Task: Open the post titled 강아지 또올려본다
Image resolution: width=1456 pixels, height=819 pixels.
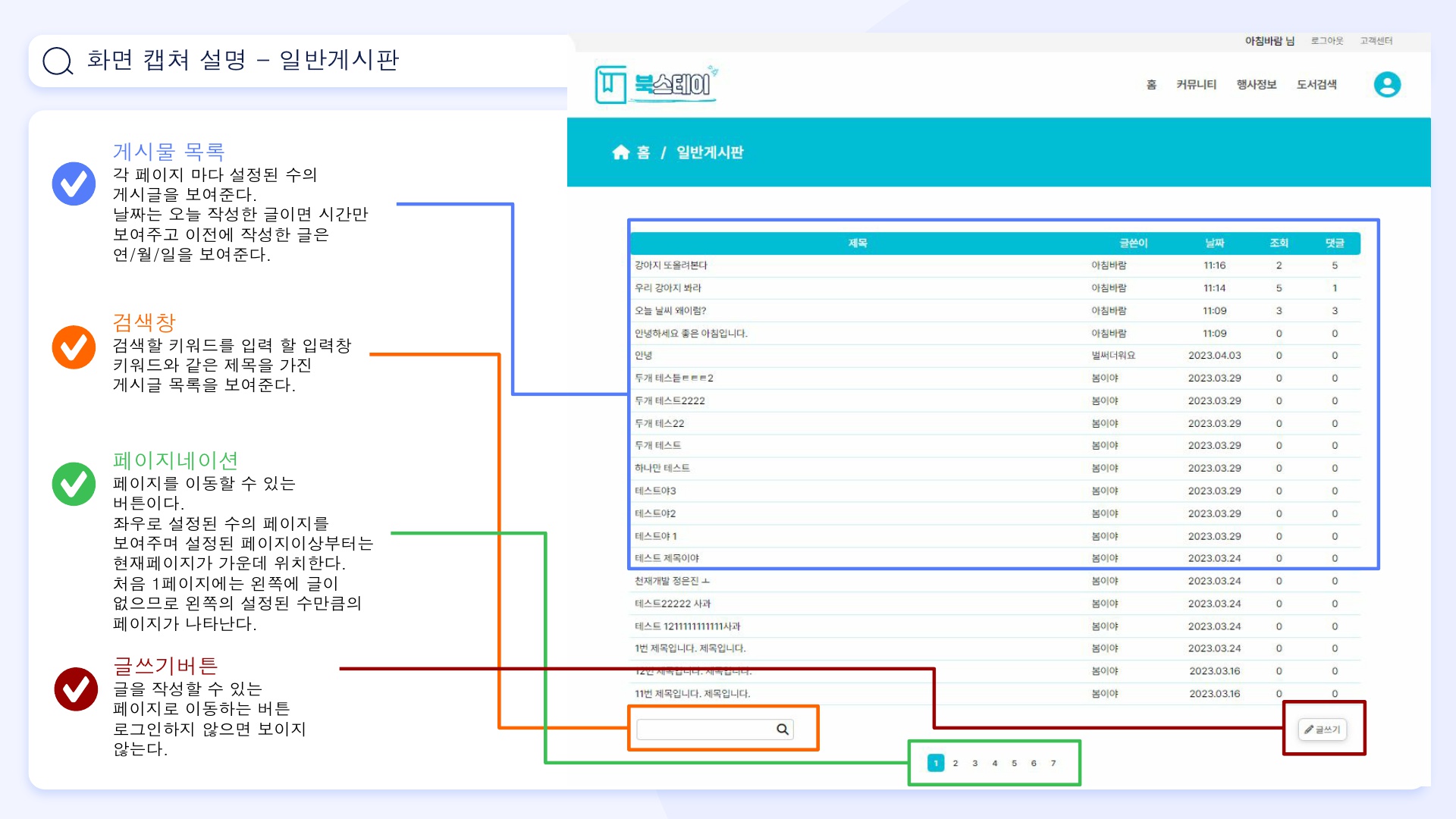Action: click(670, 265)
